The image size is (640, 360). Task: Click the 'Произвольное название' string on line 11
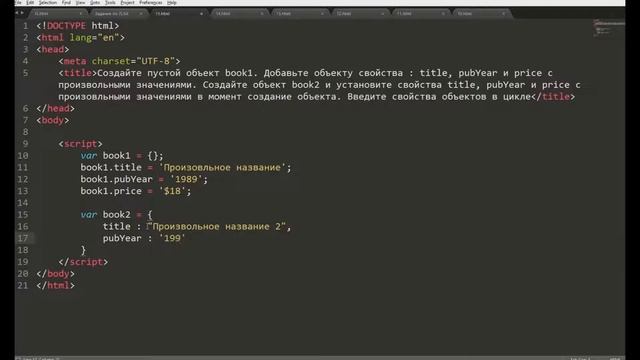pos(222,167)
